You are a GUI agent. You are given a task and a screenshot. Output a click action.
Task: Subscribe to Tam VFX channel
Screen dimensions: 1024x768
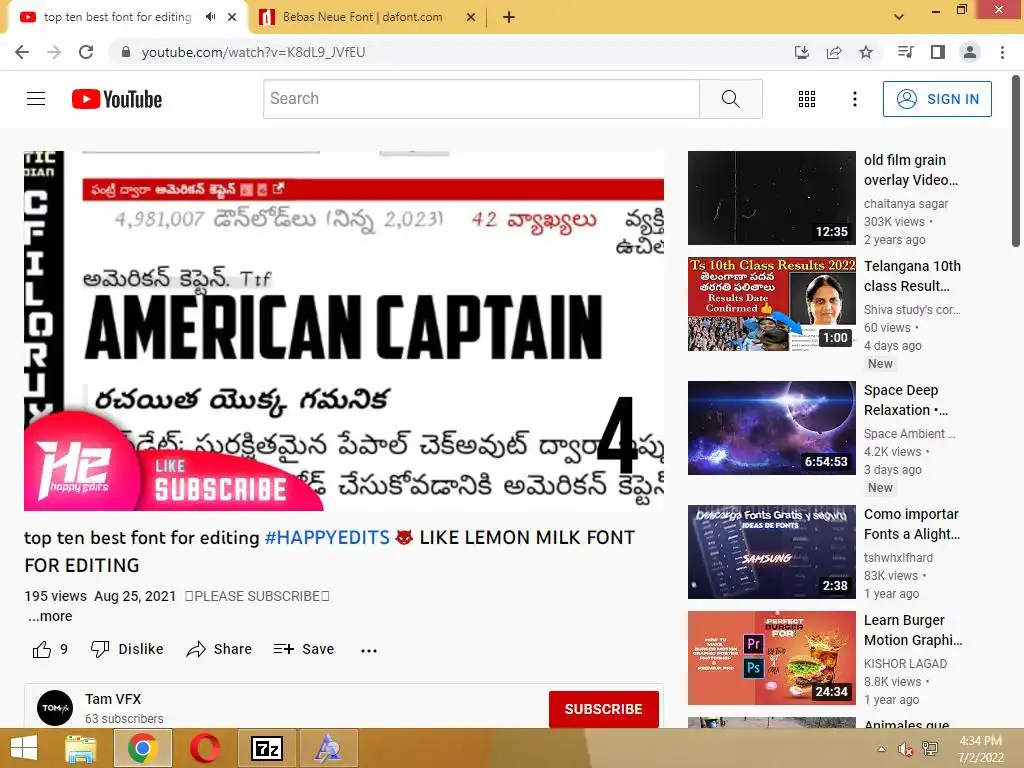(x=603, y=709)
